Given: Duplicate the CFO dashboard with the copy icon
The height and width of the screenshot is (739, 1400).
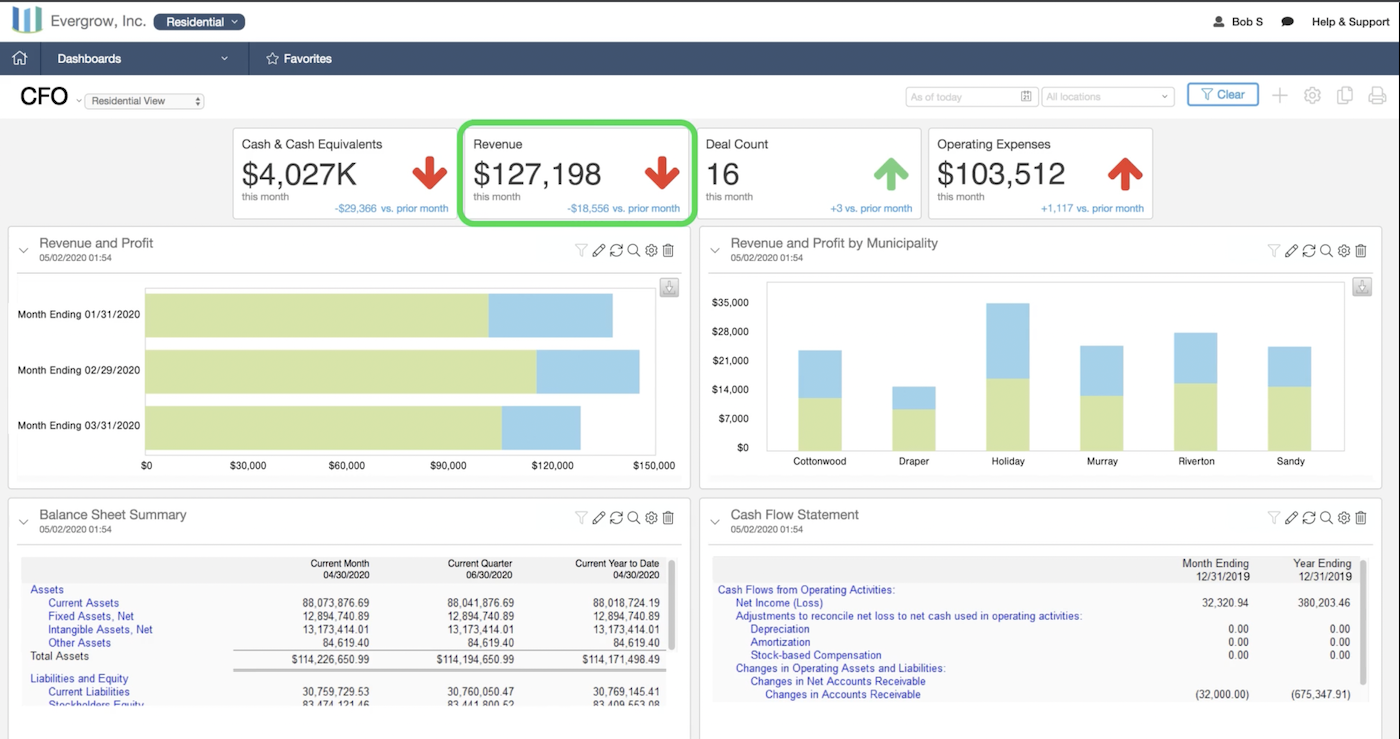Looking at the screenshot, I should (x=1345, y=95).
